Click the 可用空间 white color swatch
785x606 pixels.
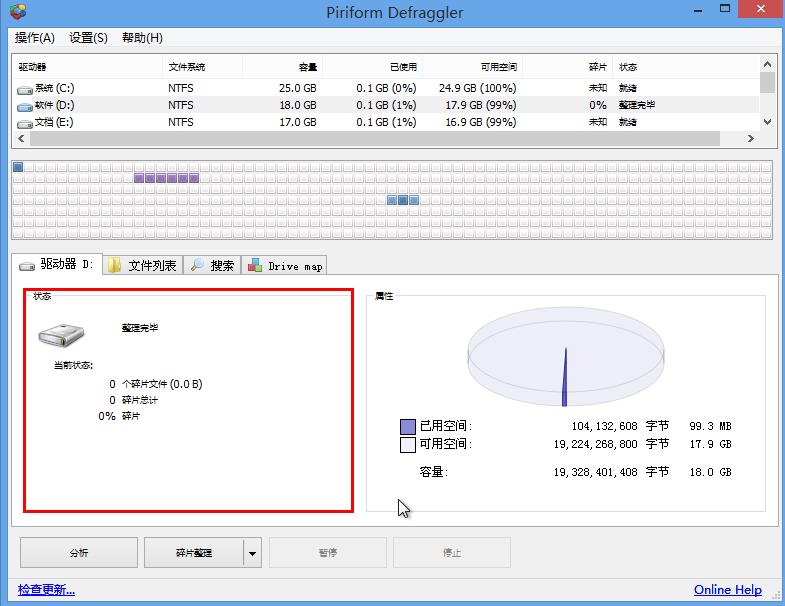click(408, 445)
